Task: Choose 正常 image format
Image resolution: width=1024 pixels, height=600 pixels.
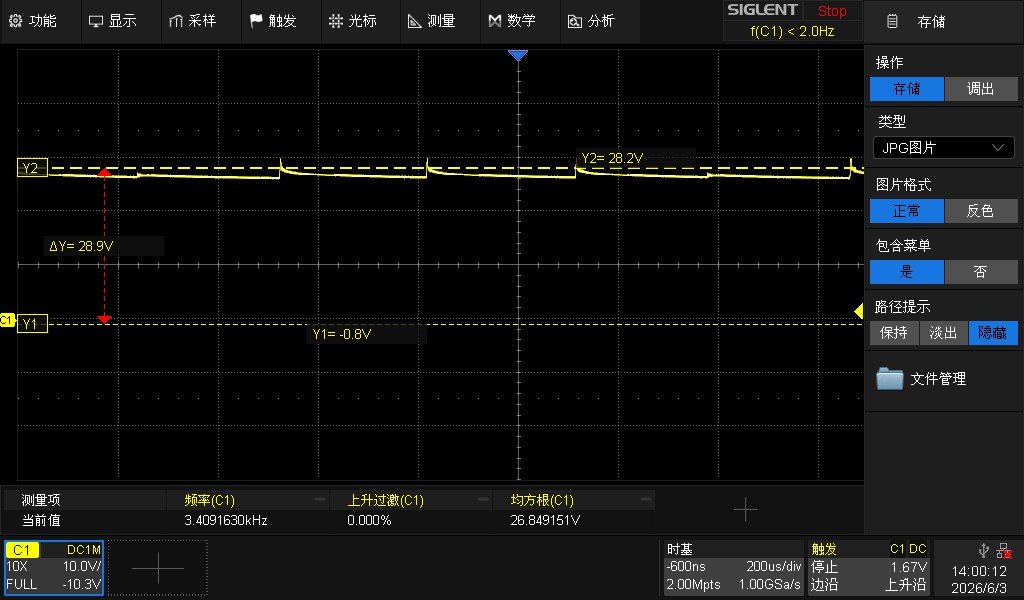Action: point(906,211)
